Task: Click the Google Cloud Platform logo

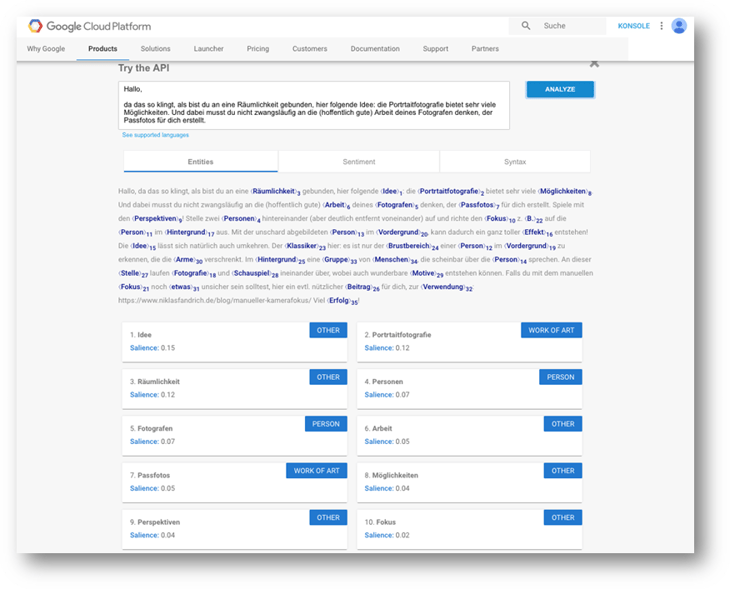Action: 89,26
